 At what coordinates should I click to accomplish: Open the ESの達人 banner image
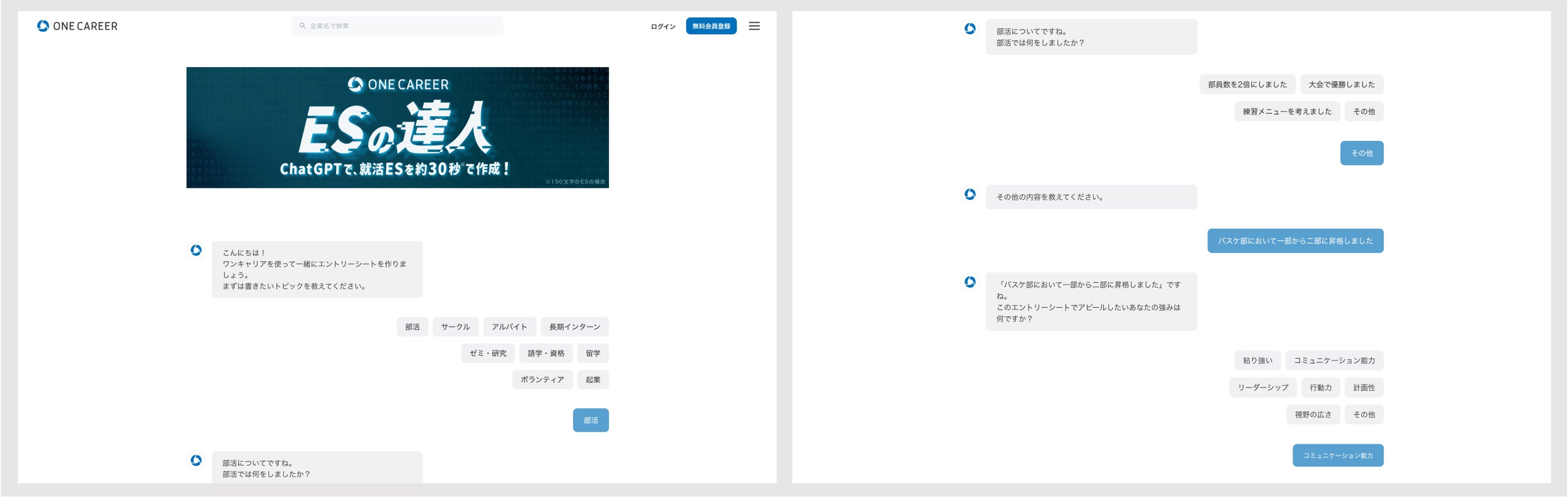coord(397,127)
